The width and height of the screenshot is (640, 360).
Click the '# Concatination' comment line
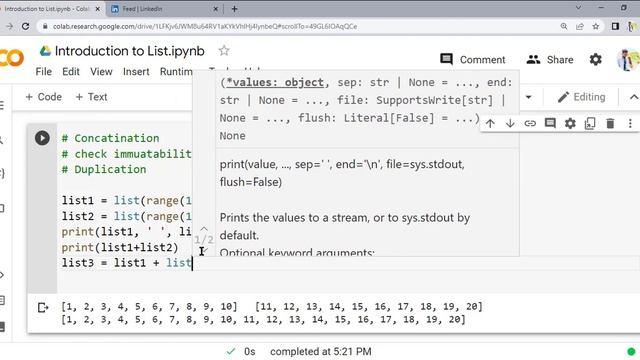click(x=111, y=138)
